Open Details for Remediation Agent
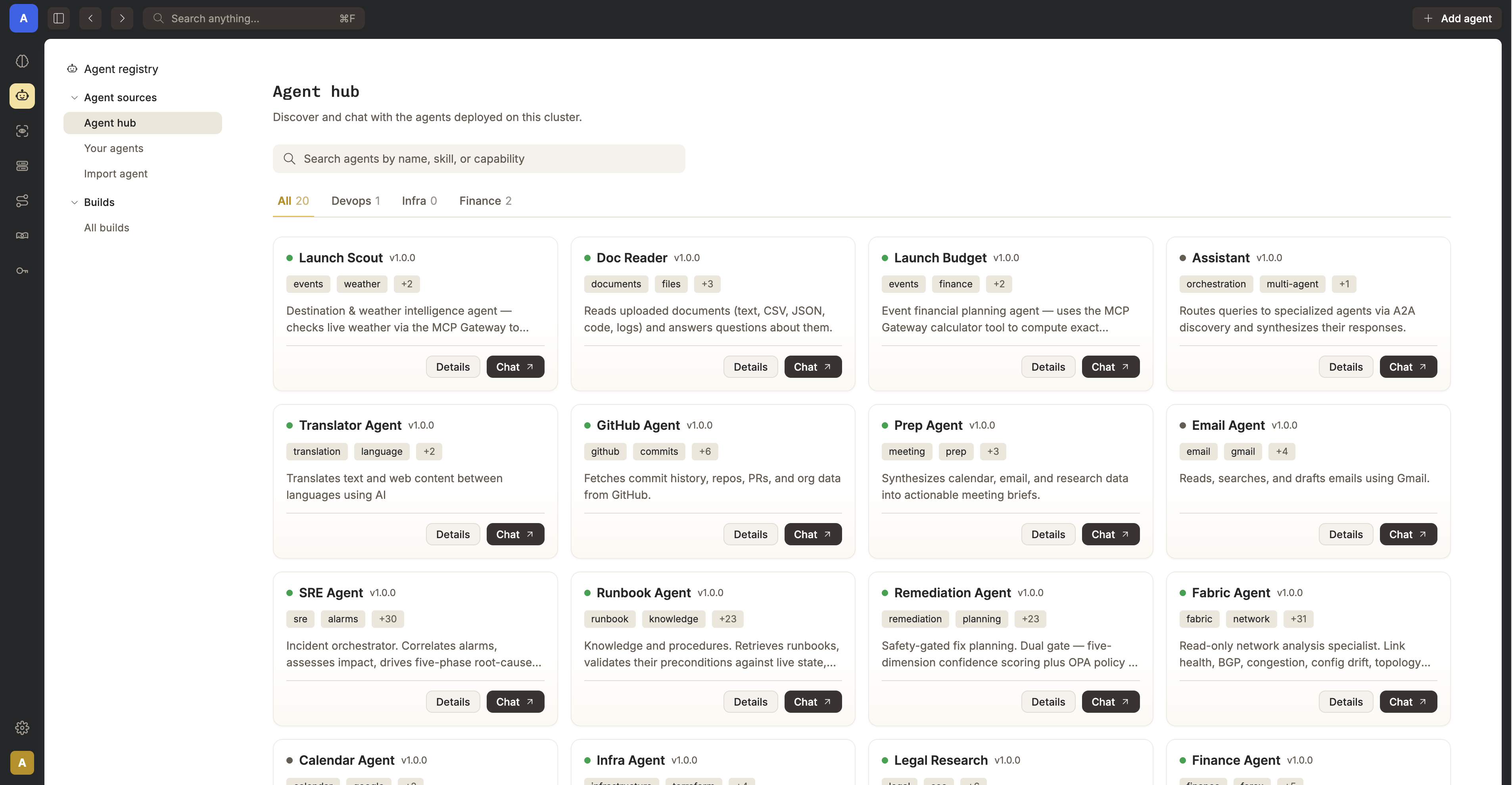The width and height of the screenshot is (1512, 785). (1048, 702)
